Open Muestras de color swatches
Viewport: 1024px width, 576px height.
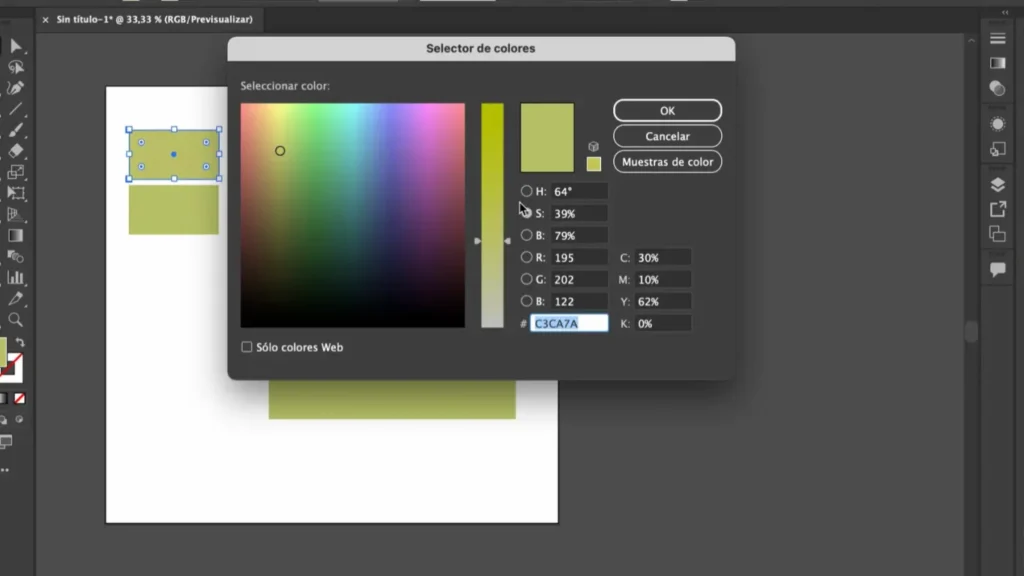[x=667, y=161]
